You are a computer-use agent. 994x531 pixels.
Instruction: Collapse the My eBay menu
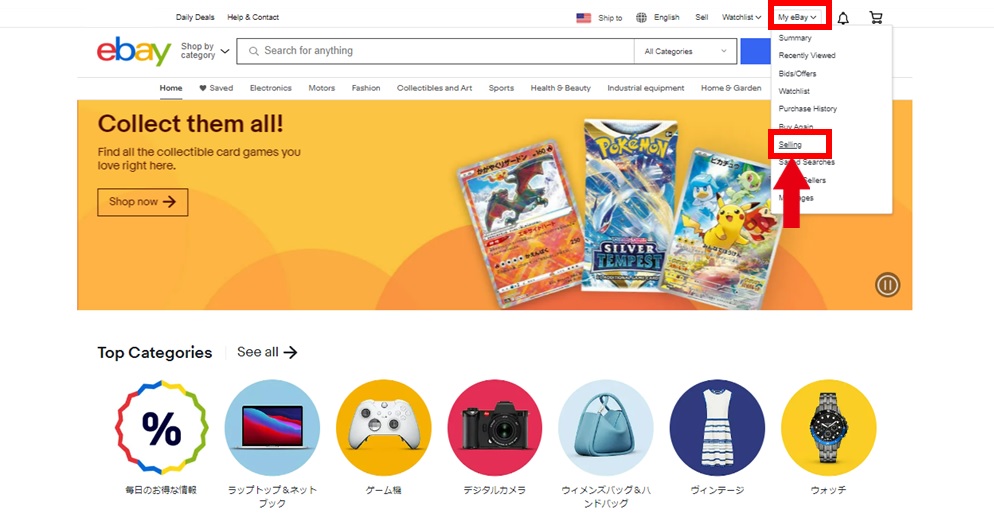pyautogui.click(x=797, y=17)
